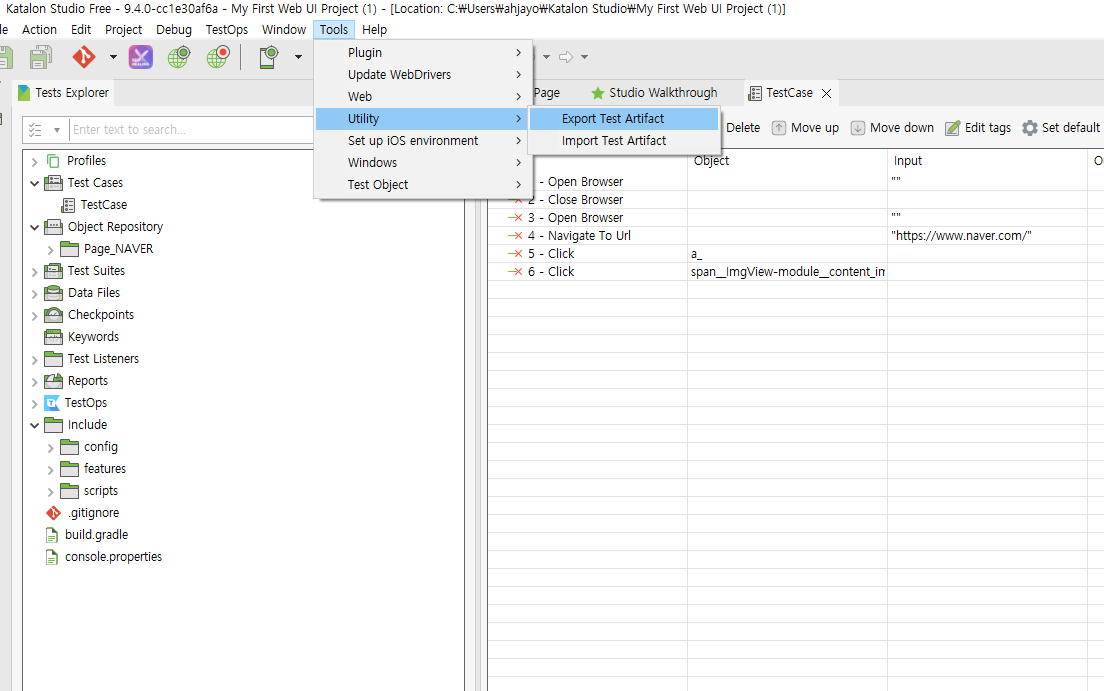Open the Windows submenu in Tools
The width and height of the screenshot is (1104, 691).
click(x=424, y=163)
